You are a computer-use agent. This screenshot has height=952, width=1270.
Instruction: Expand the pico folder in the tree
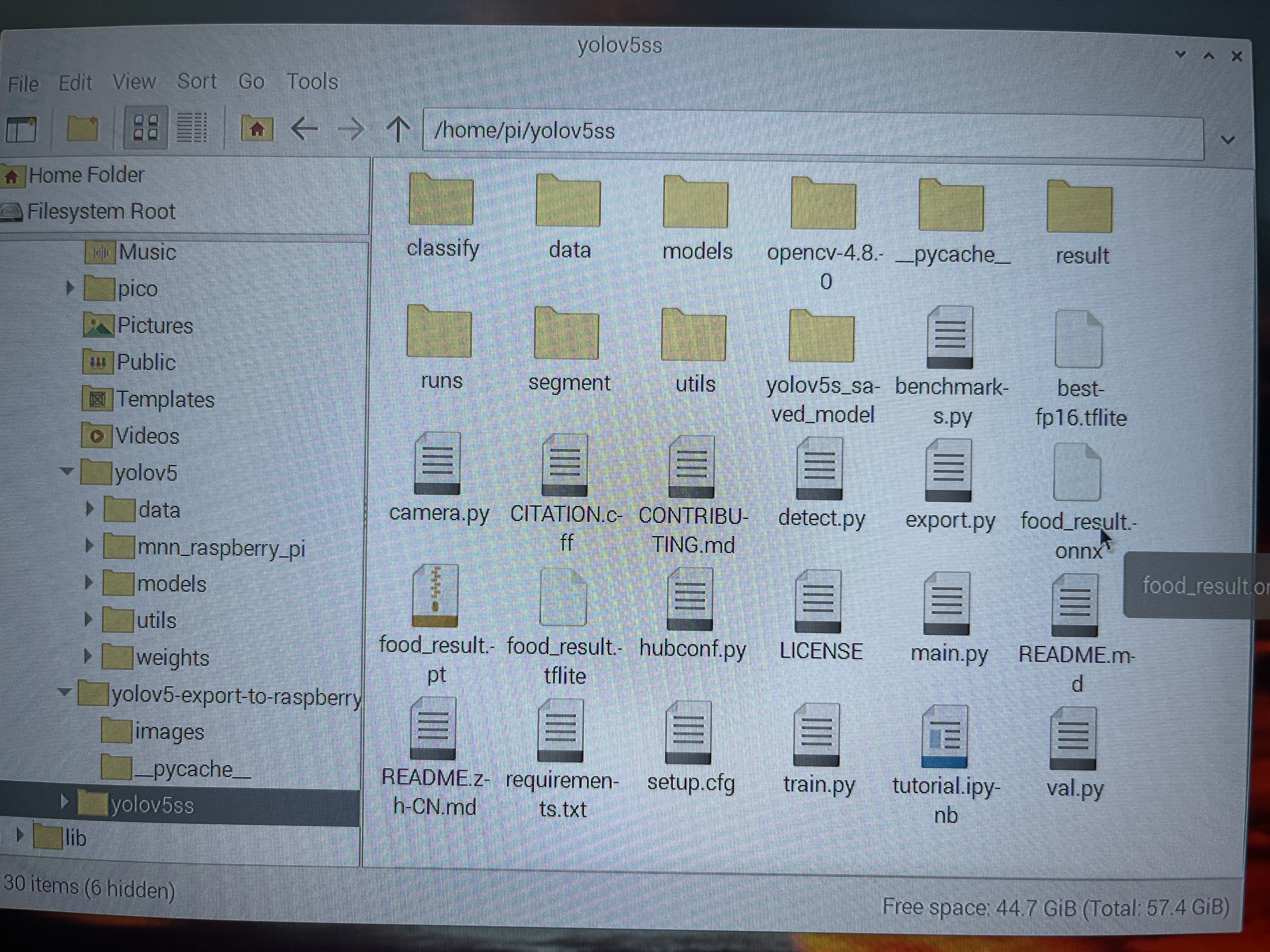[70, 288]
